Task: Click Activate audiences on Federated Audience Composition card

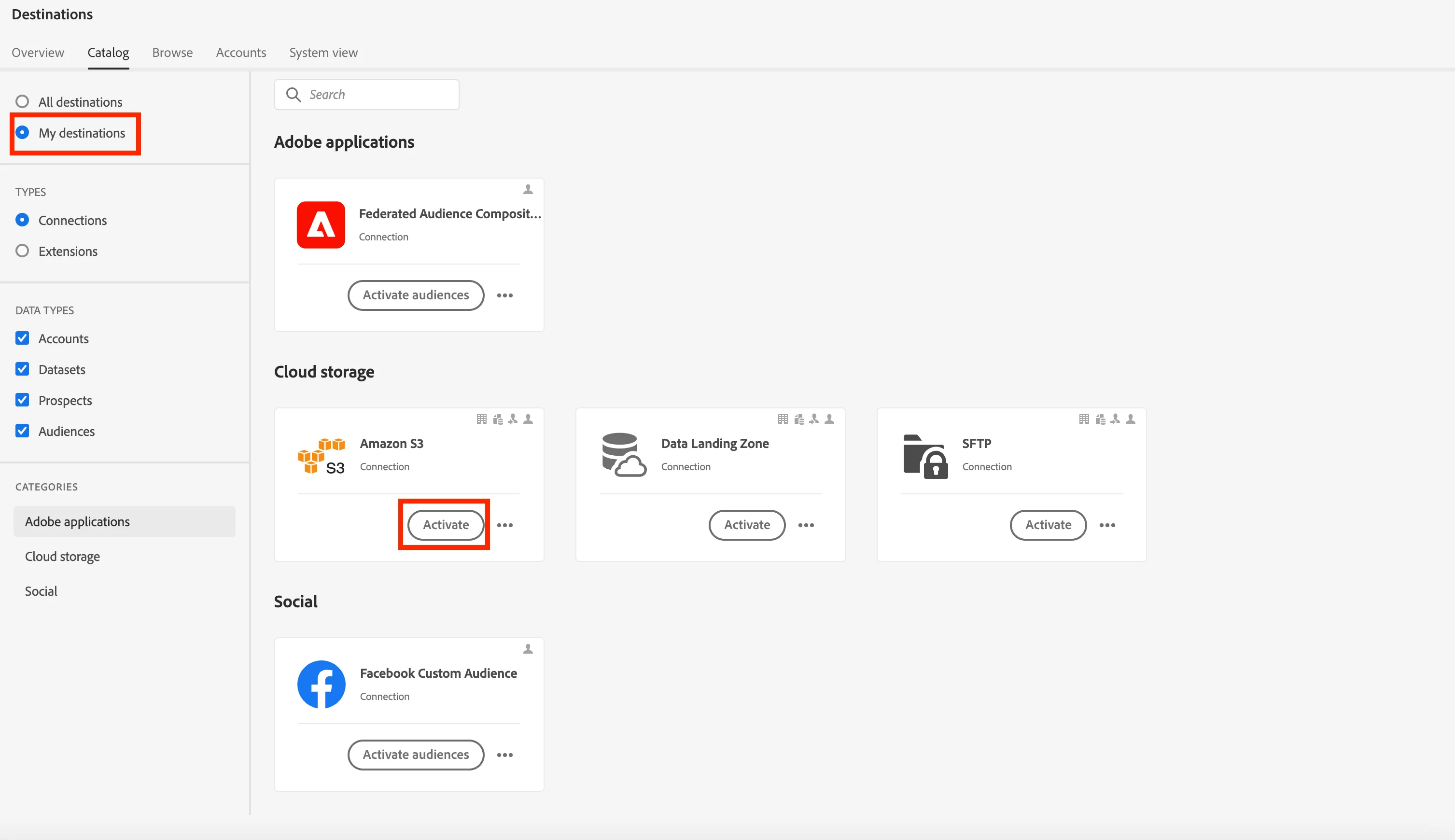Action: click(416, 295)
